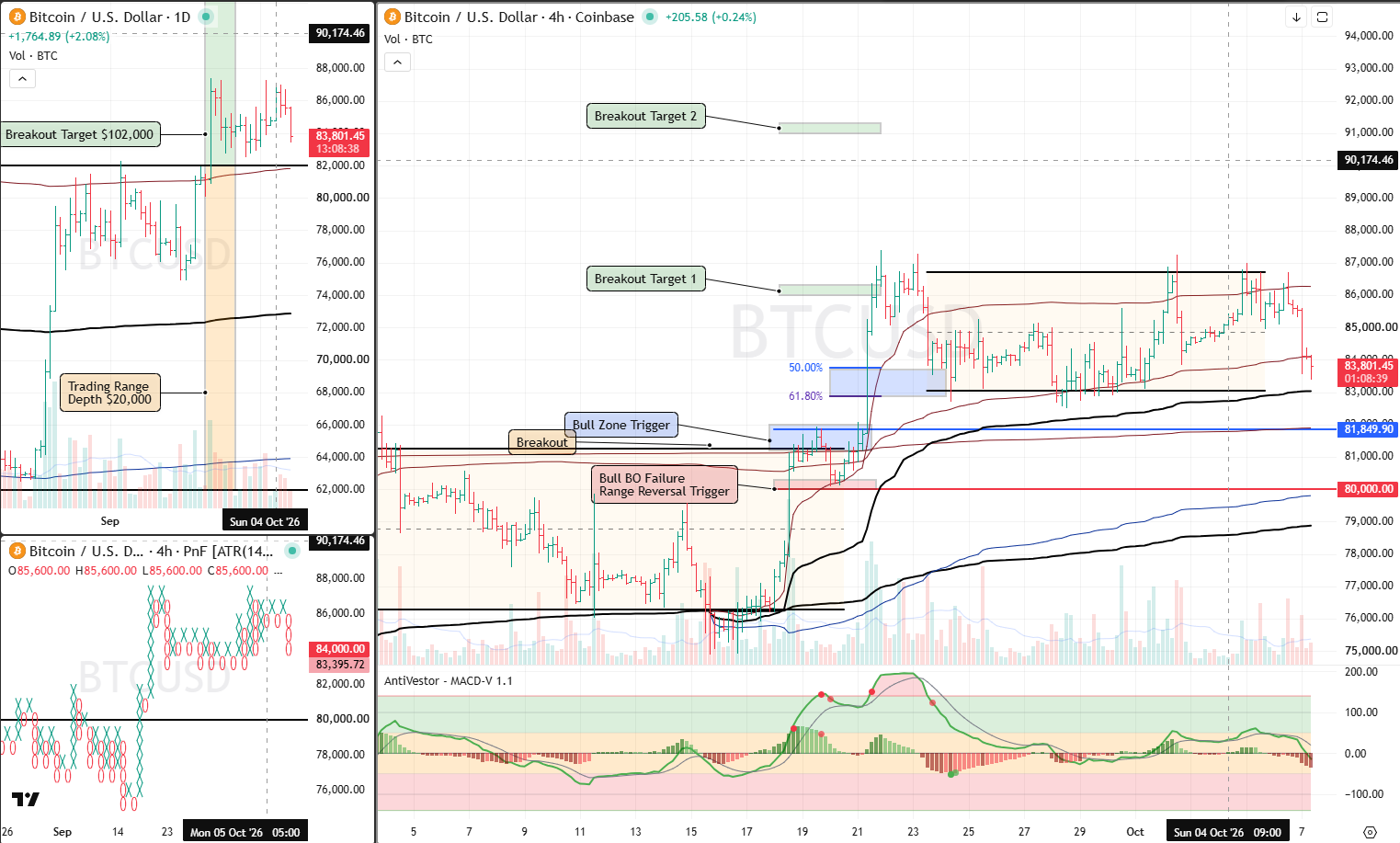Click the market status dot on the PnF chart
The image size is (1400, 843).
tap(292, 551)
